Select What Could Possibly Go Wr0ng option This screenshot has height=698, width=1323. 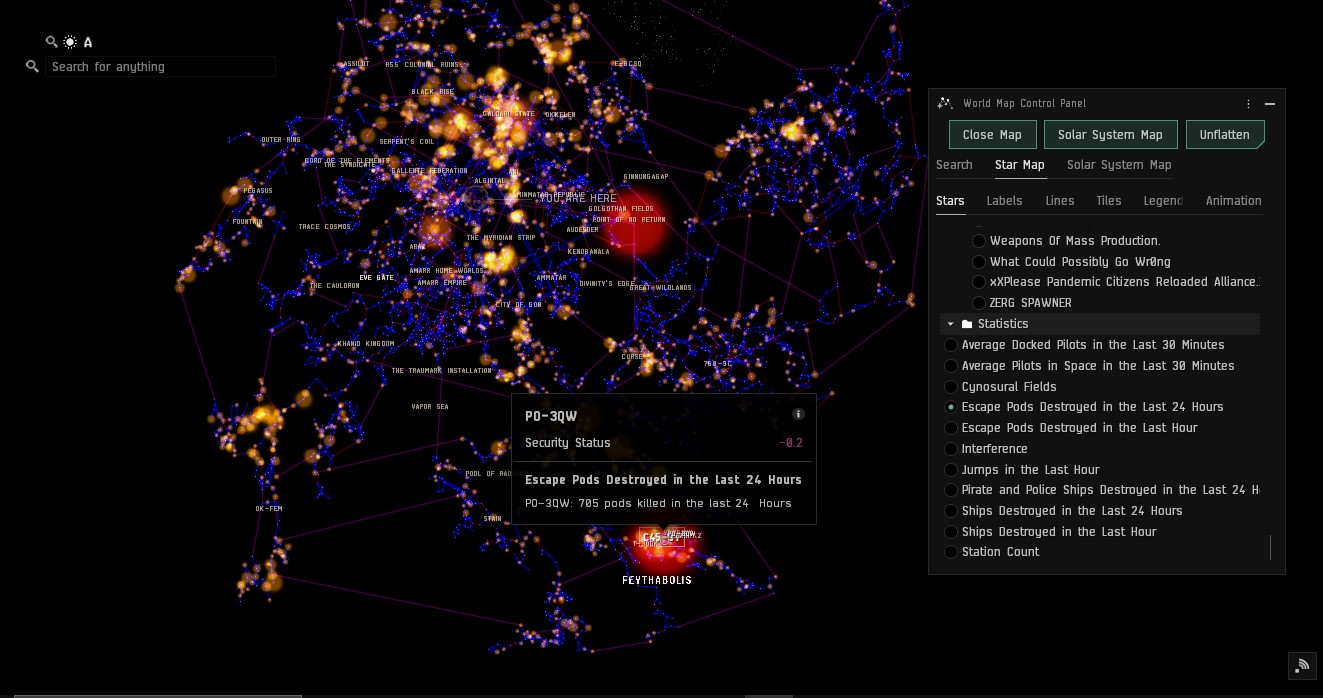tap(979, 262)
